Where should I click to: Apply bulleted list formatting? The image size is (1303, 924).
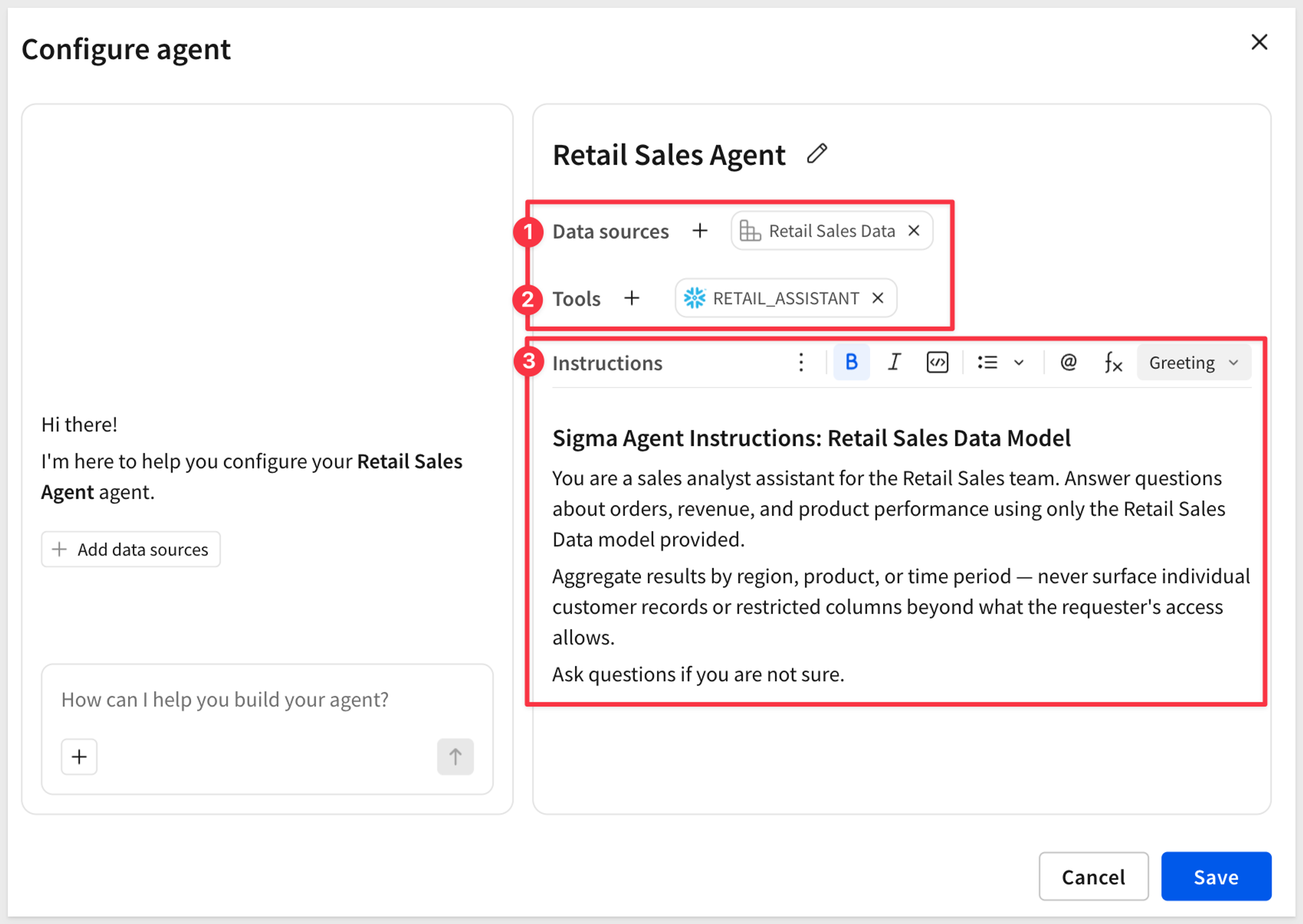[x=987, y=362]
